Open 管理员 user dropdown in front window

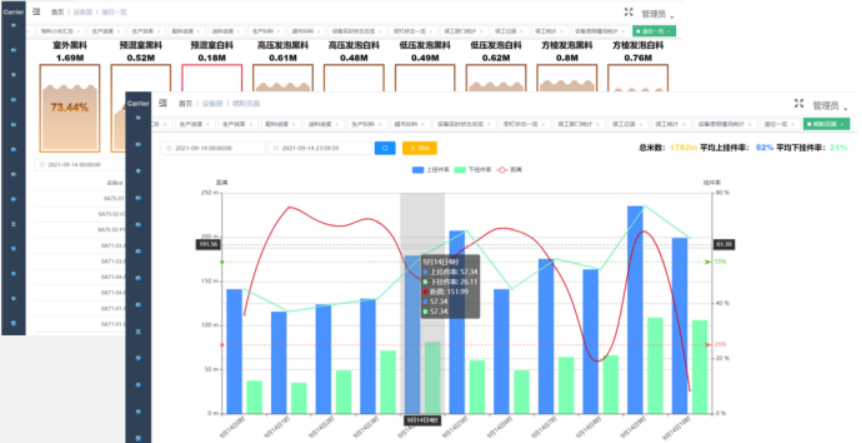[x=829, y=105]
